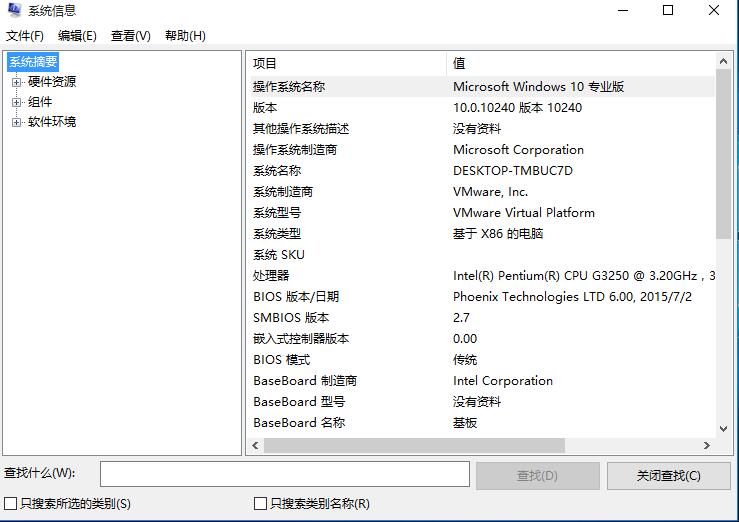The image size is (739, 522).
Task: Open the 编辑(E) menu
Action: pos(77,36)
